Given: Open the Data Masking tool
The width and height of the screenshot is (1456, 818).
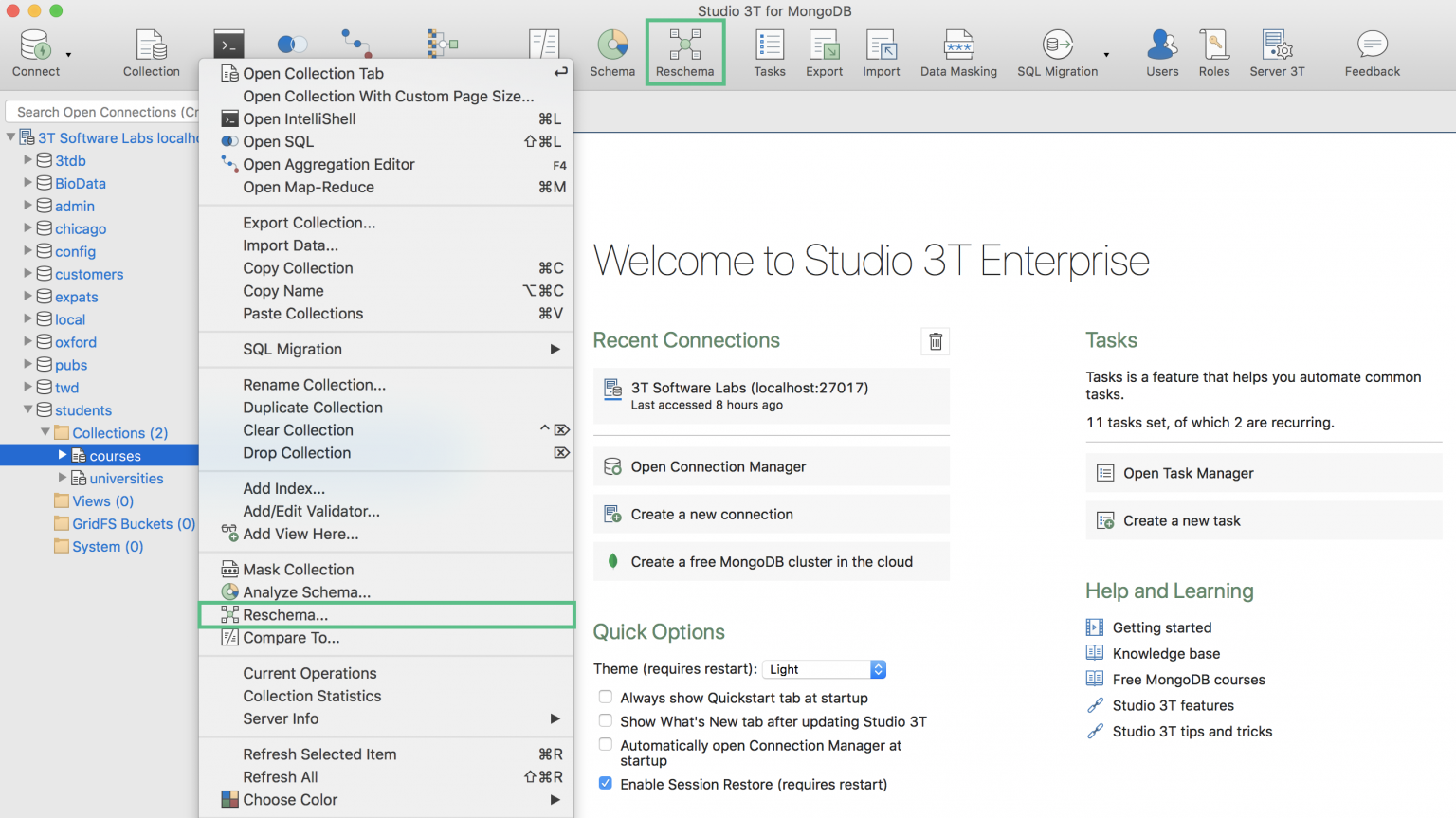Looking at the screenshot, I should pyautogui.click(x=958, y=51).
